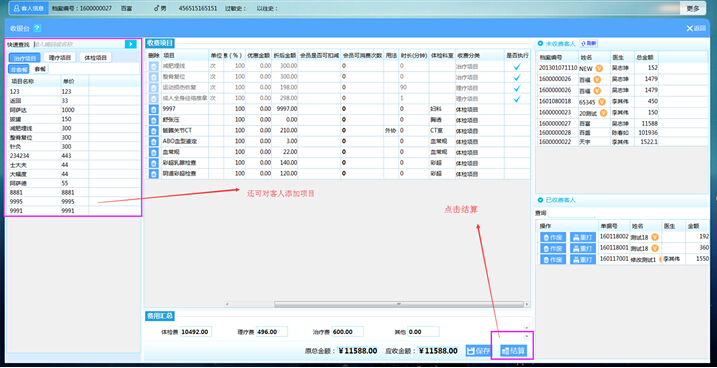Select unpaid customer 1600000027 totaling 11588

(622, 123)
